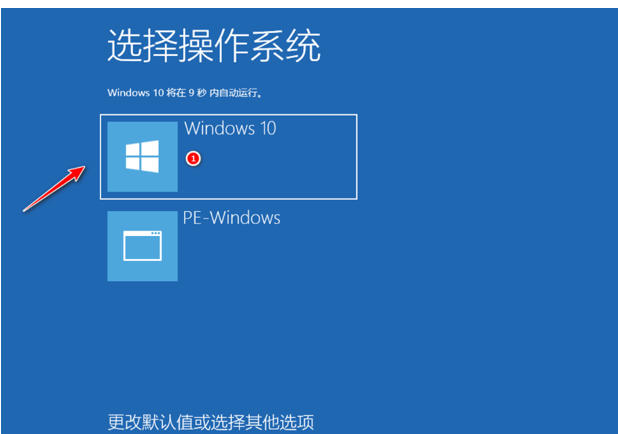This screenshot has width=618, height=434.
Task: Open 更改默认值或选择其他选项 link
Action: tap(211, 422)
